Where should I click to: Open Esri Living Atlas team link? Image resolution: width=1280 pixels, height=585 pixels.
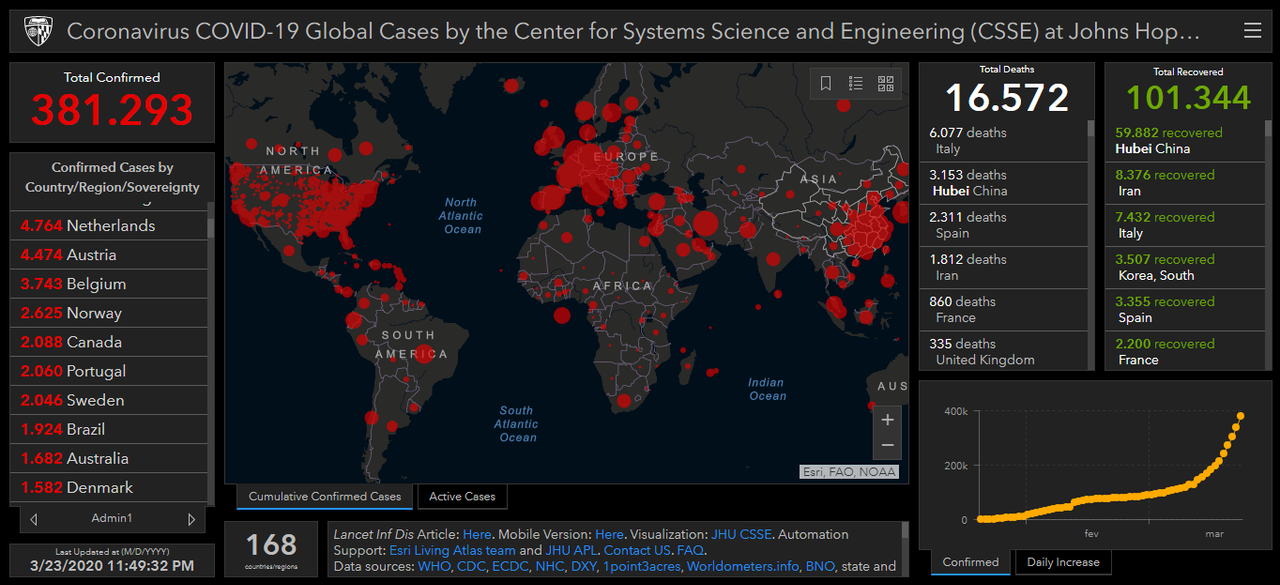452,550
